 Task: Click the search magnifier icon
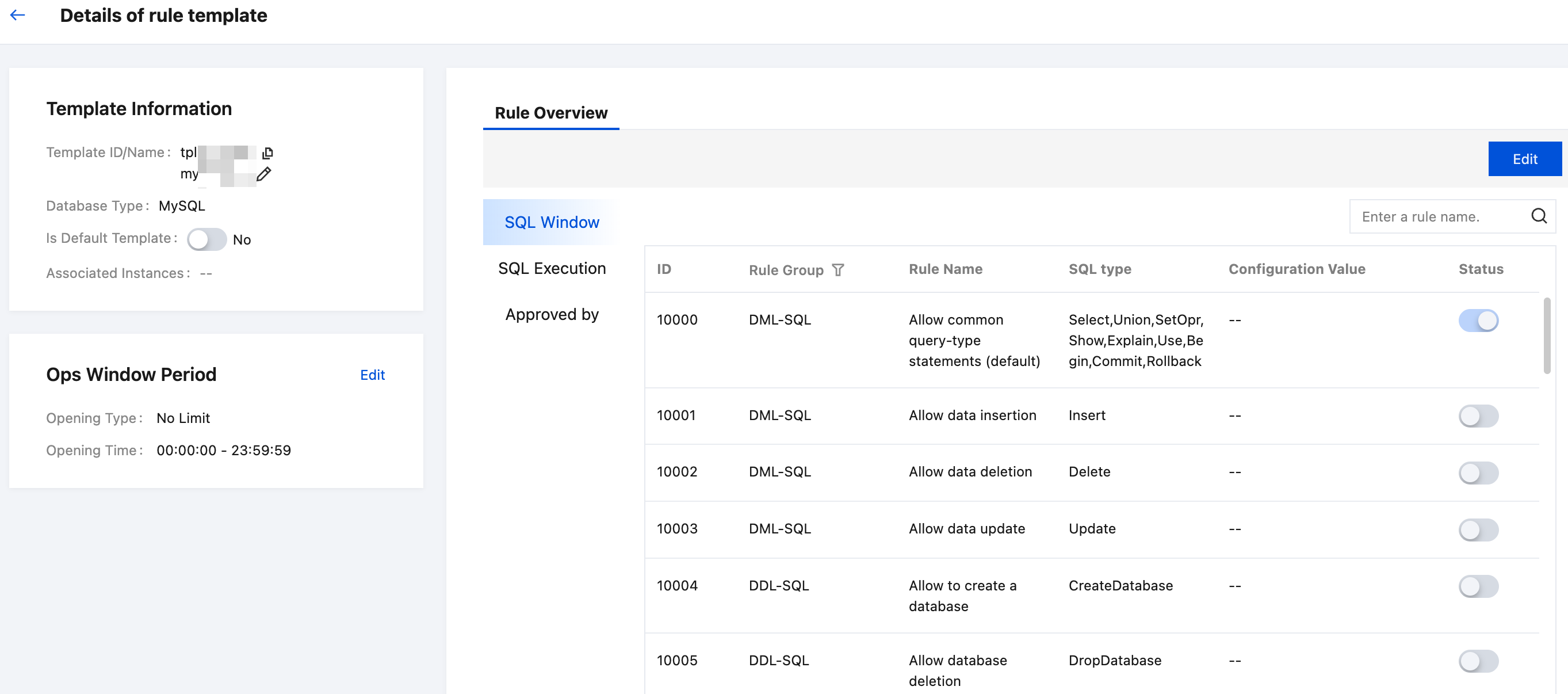(1538, 216)
